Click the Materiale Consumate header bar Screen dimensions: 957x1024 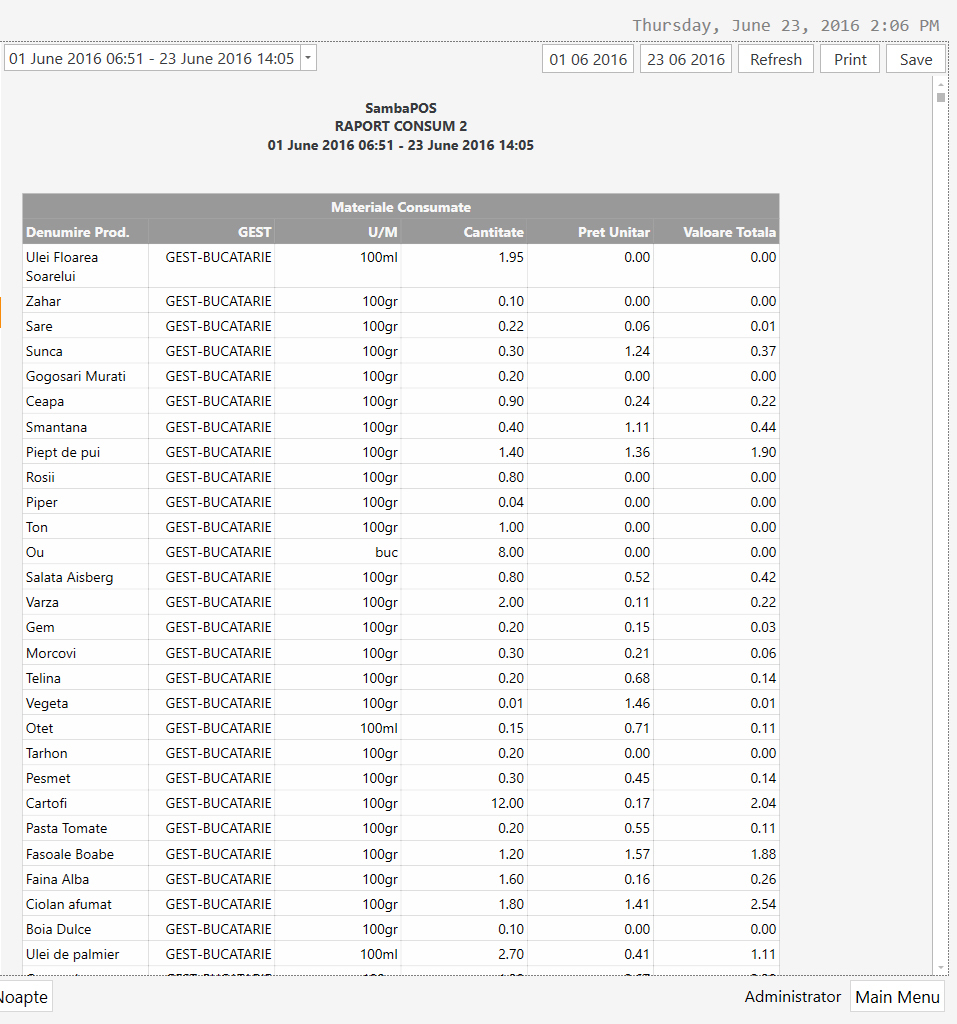tap(400, 207)
